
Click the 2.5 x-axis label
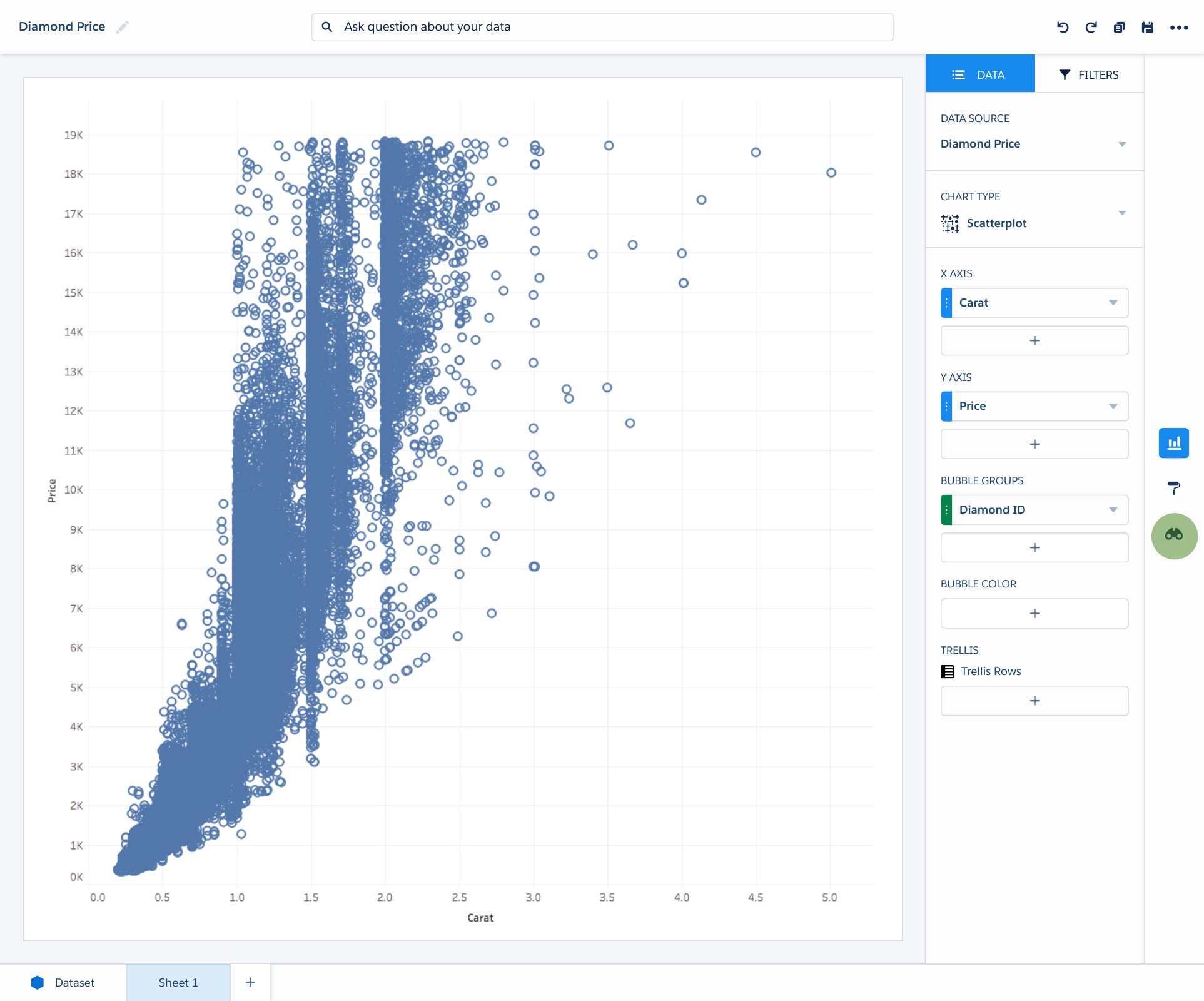[x=459, y=897]
